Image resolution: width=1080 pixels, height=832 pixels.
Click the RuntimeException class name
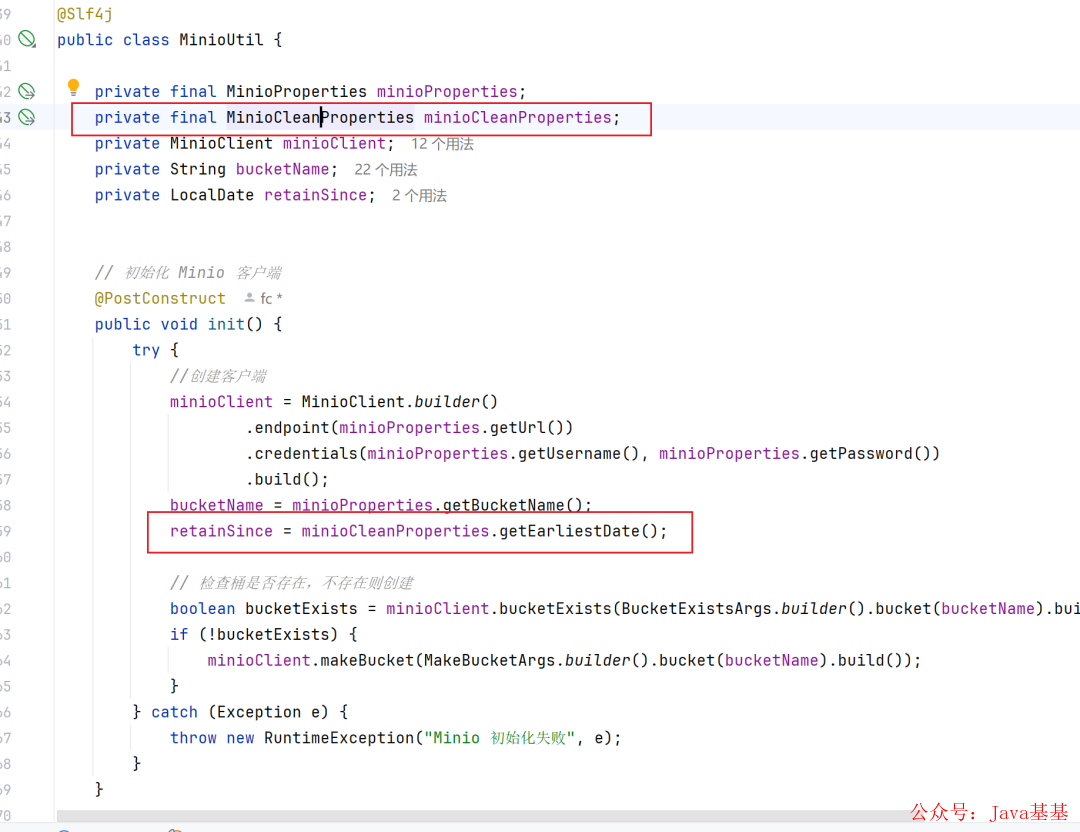pyautogui.click(x=339, y=738)
